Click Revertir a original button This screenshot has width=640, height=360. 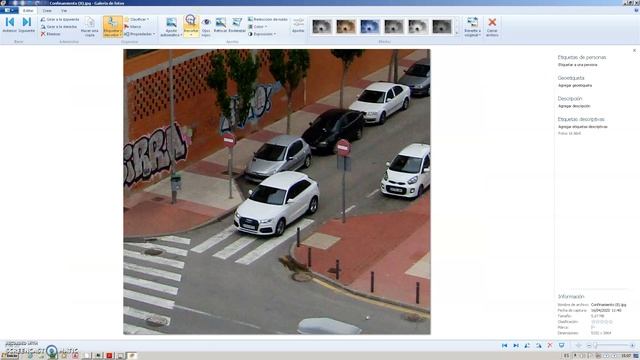tap(472, 27)
